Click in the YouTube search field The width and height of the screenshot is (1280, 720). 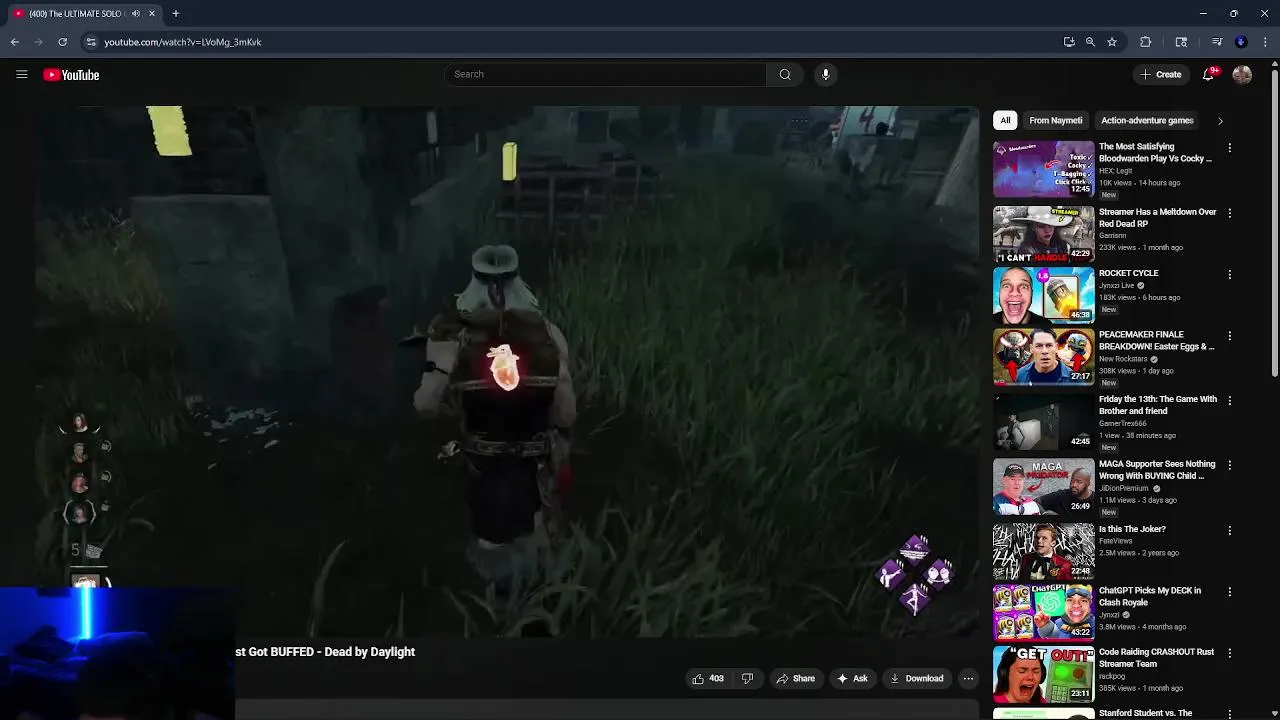click(x=605, y=74)
